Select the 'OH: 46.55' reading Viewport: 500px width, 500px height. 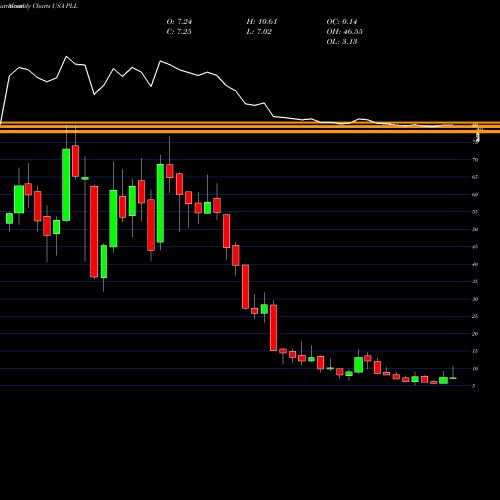coord(345,32)
